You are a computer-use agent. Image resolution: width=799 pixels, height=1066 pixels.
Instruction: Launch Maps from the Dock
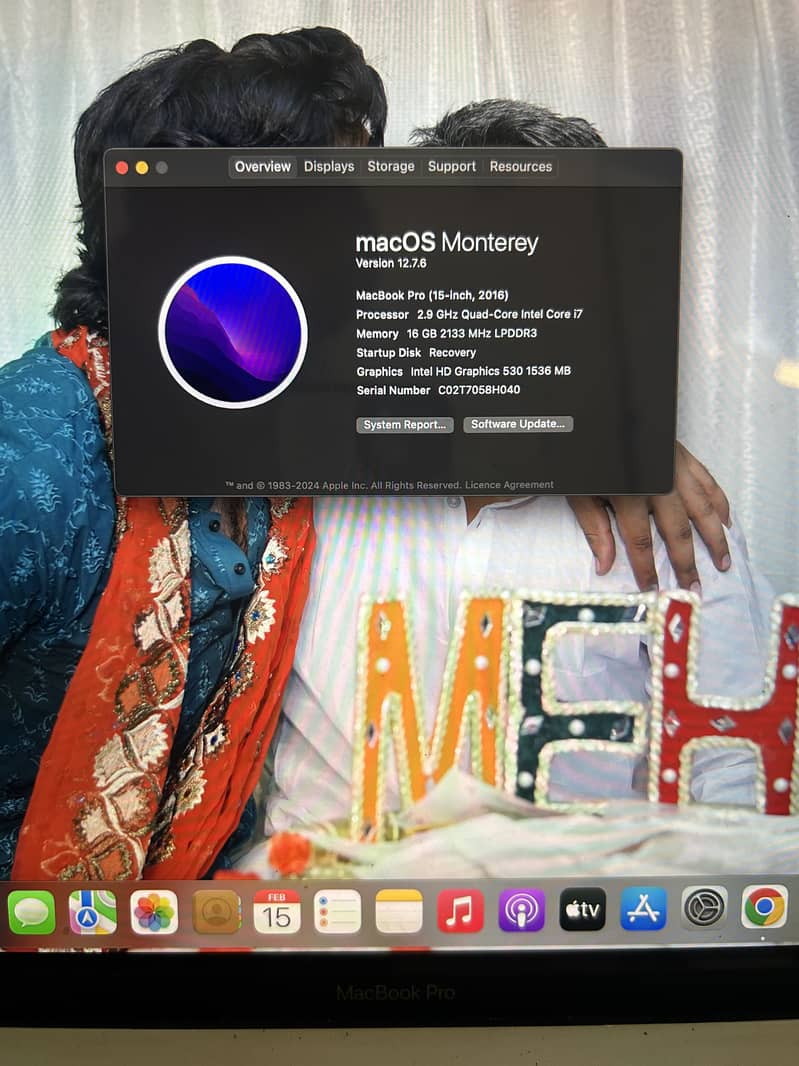(92, 911)
